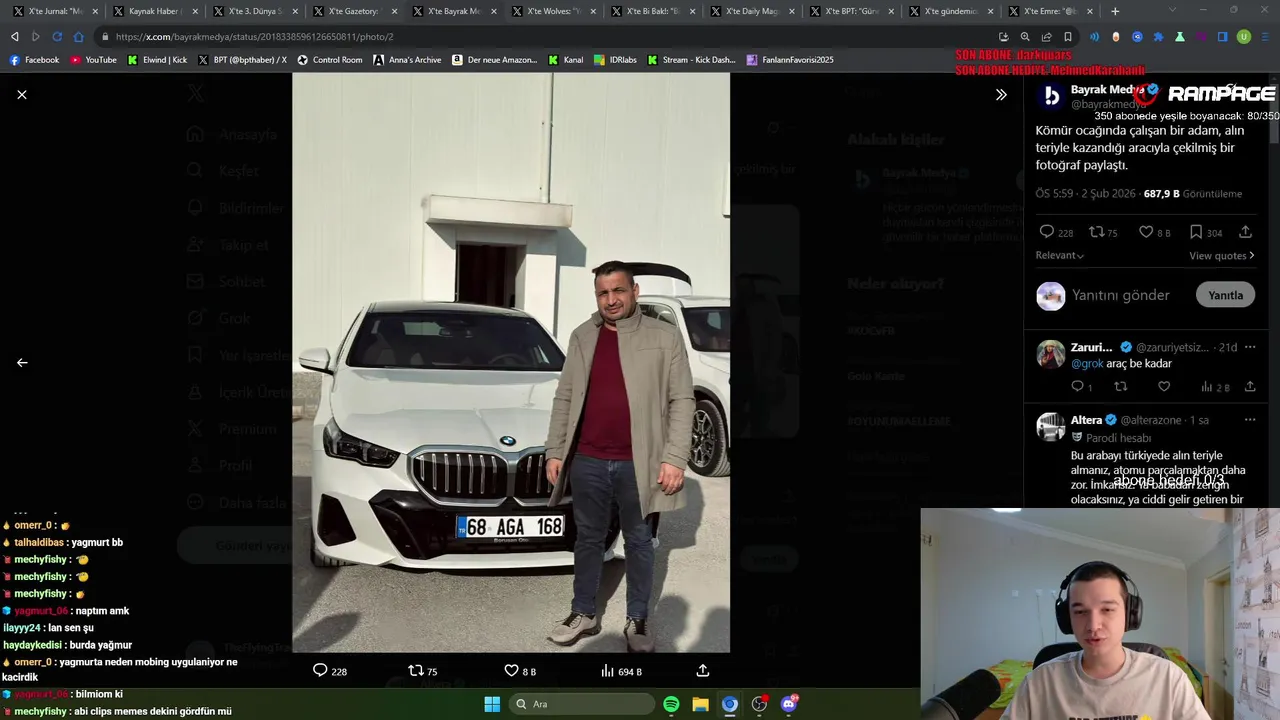Open Zaruri's profile avatar
Image resolution: width=1280 pixels, height=720 pixels.
click(x=1050, y=354)
